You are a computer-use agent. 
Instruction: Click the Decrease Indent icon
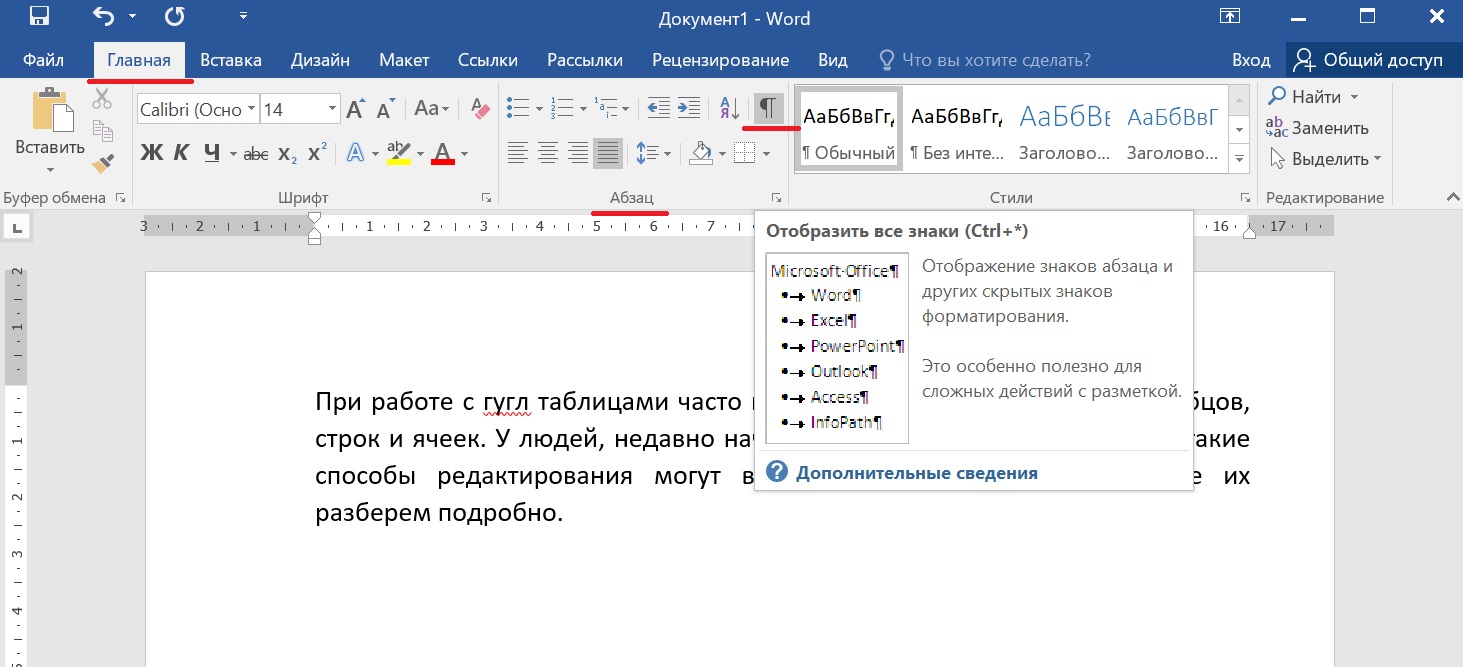pos(657,108)
